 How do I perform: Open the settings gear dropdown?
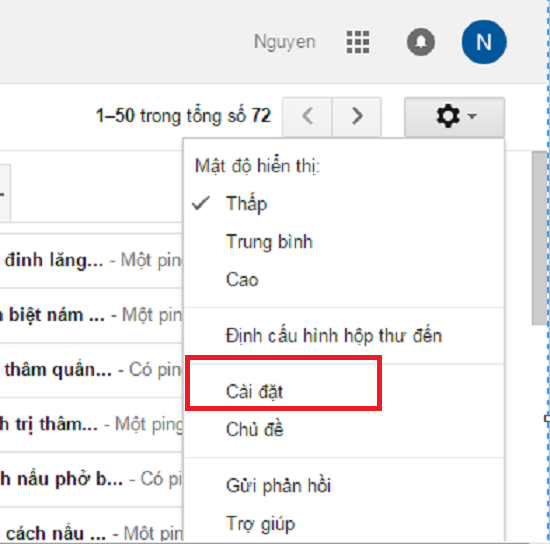tap(455, 116)
